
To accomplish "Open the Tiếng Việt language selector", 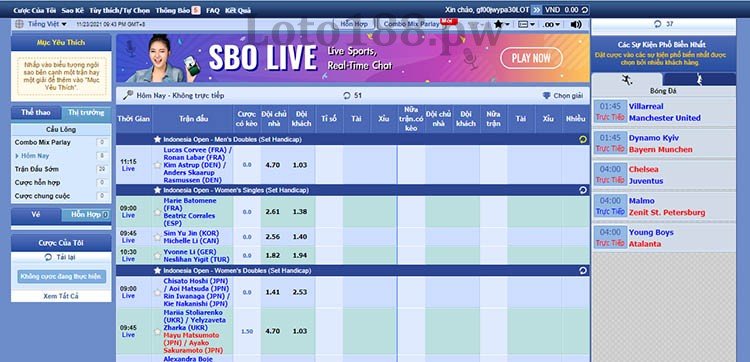I will click(41, 24).
